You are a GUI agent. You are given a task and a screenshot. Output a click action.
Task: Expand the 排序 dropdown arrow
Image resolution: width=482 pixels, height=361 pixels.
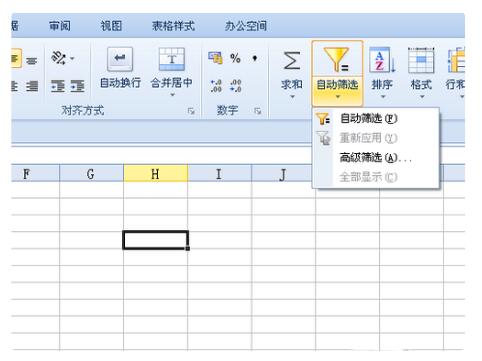point(383,97)
